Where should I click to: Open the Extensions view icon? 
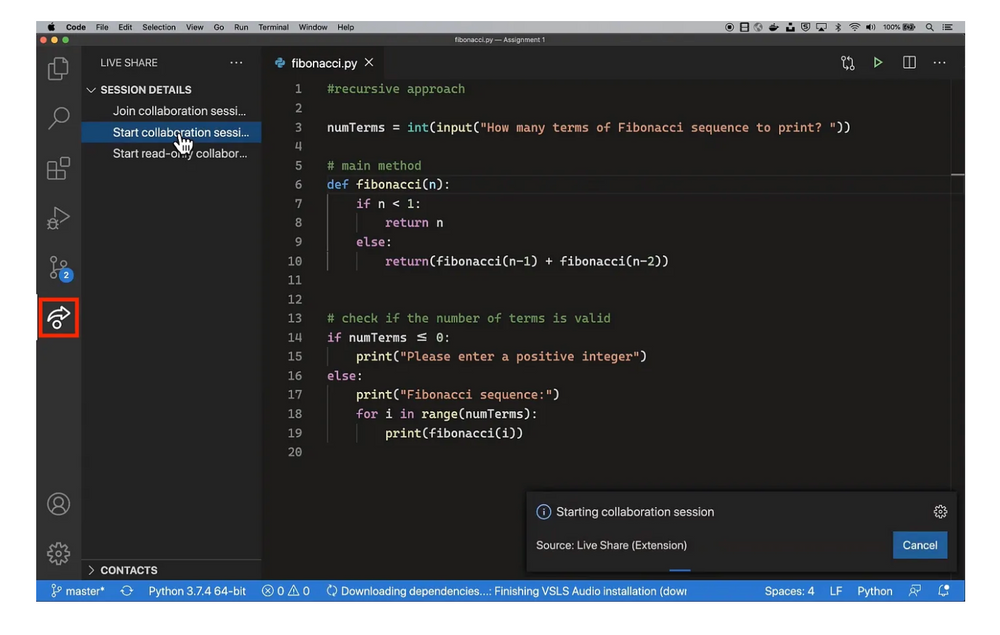click(58, 168)
